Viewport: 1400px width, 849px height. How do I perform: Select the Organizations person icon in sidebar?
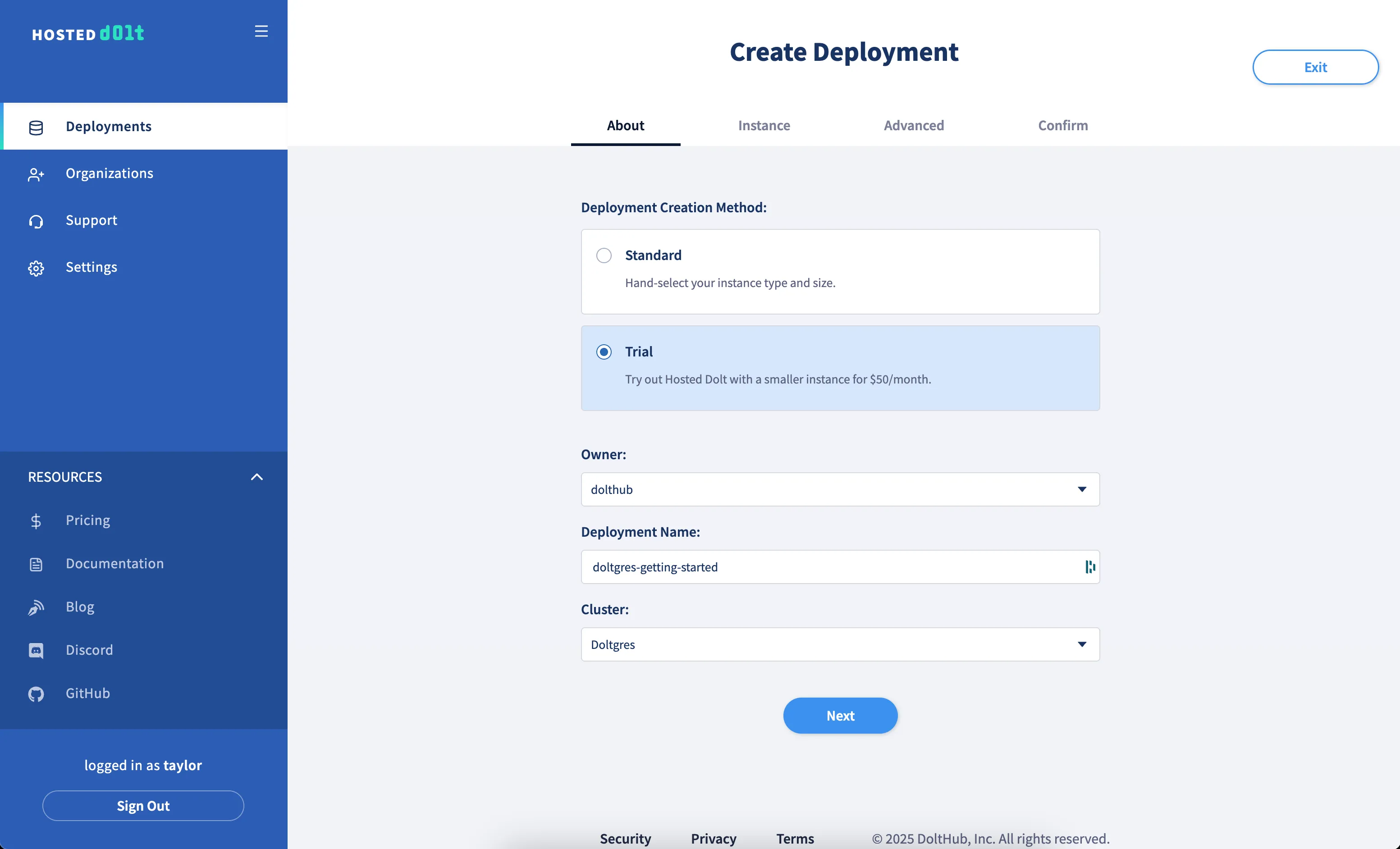coord(36,174)
